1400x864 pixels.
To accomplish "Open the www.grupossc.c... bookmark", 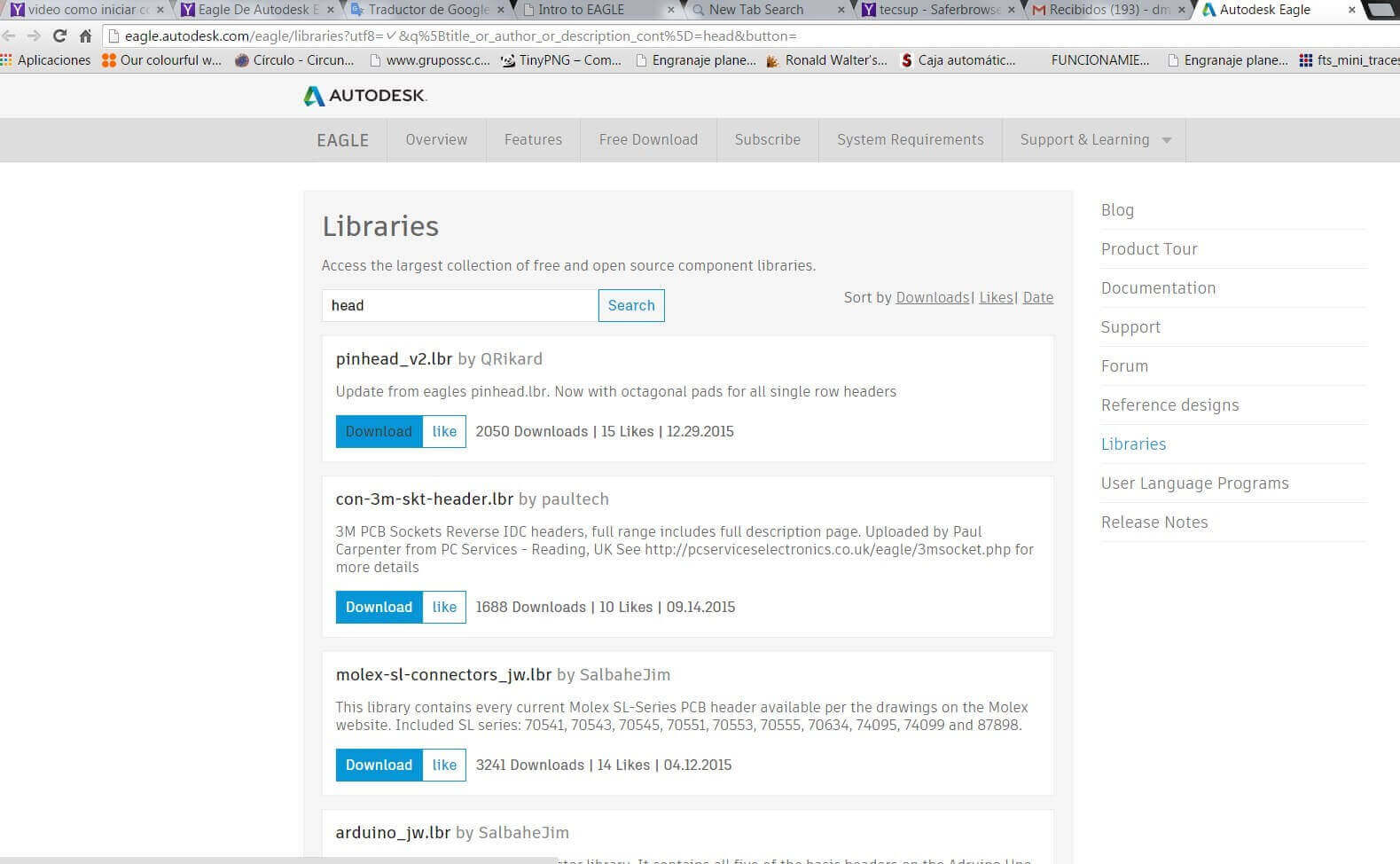I will (429, 60).
